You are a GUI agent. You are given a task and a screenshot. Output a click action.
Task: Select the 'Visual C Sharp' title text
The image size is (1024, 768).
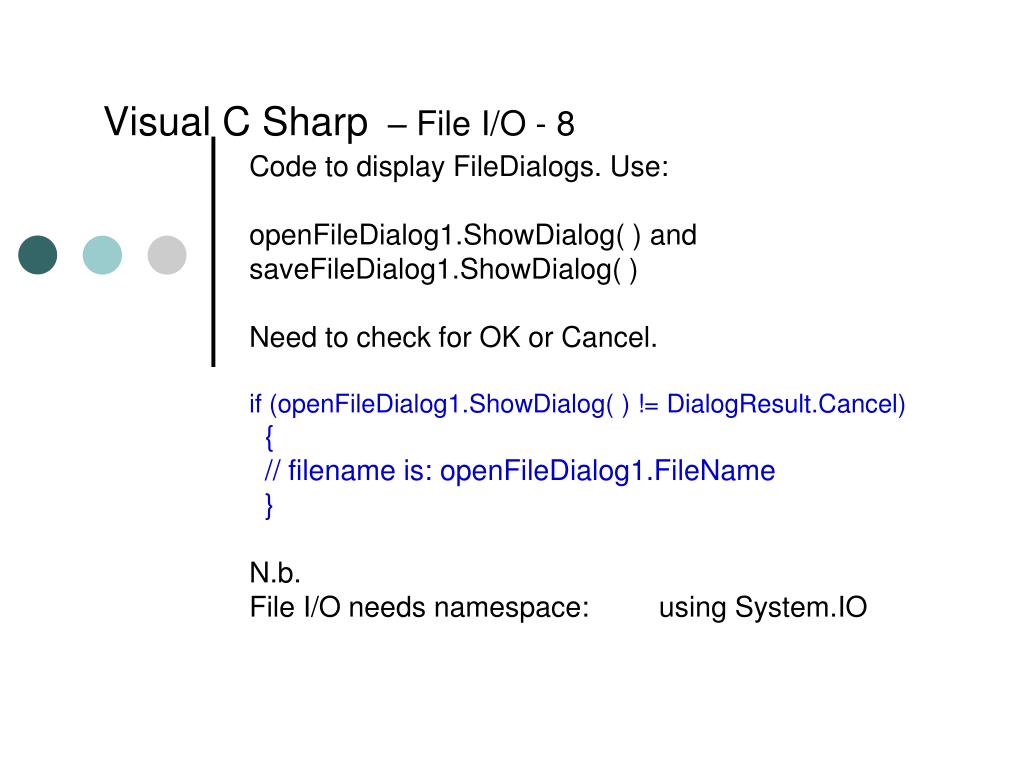[236, 122]
